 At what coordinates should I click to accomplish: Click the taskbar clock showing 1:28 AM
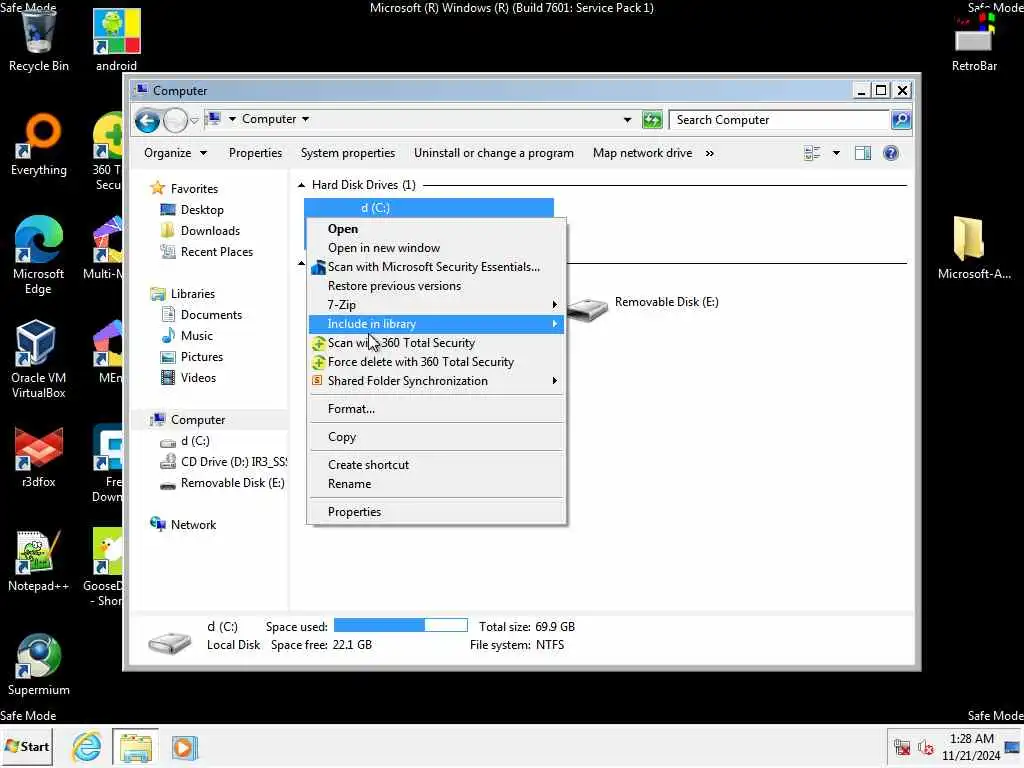coord(971,747)
